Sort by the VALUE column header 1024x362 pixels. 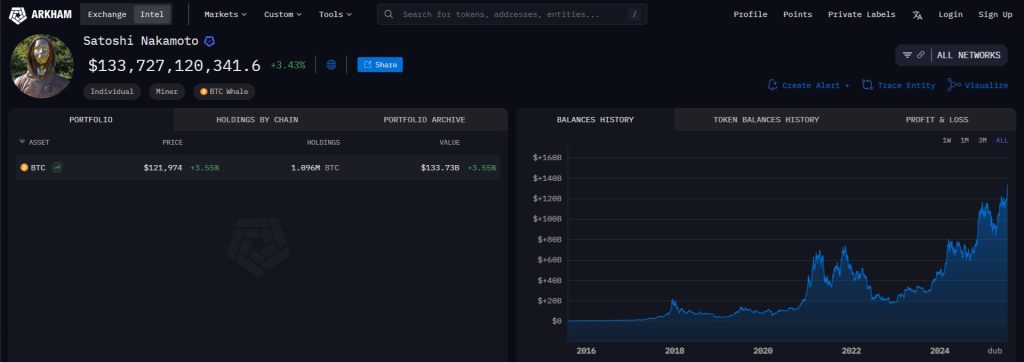(449, 142)
